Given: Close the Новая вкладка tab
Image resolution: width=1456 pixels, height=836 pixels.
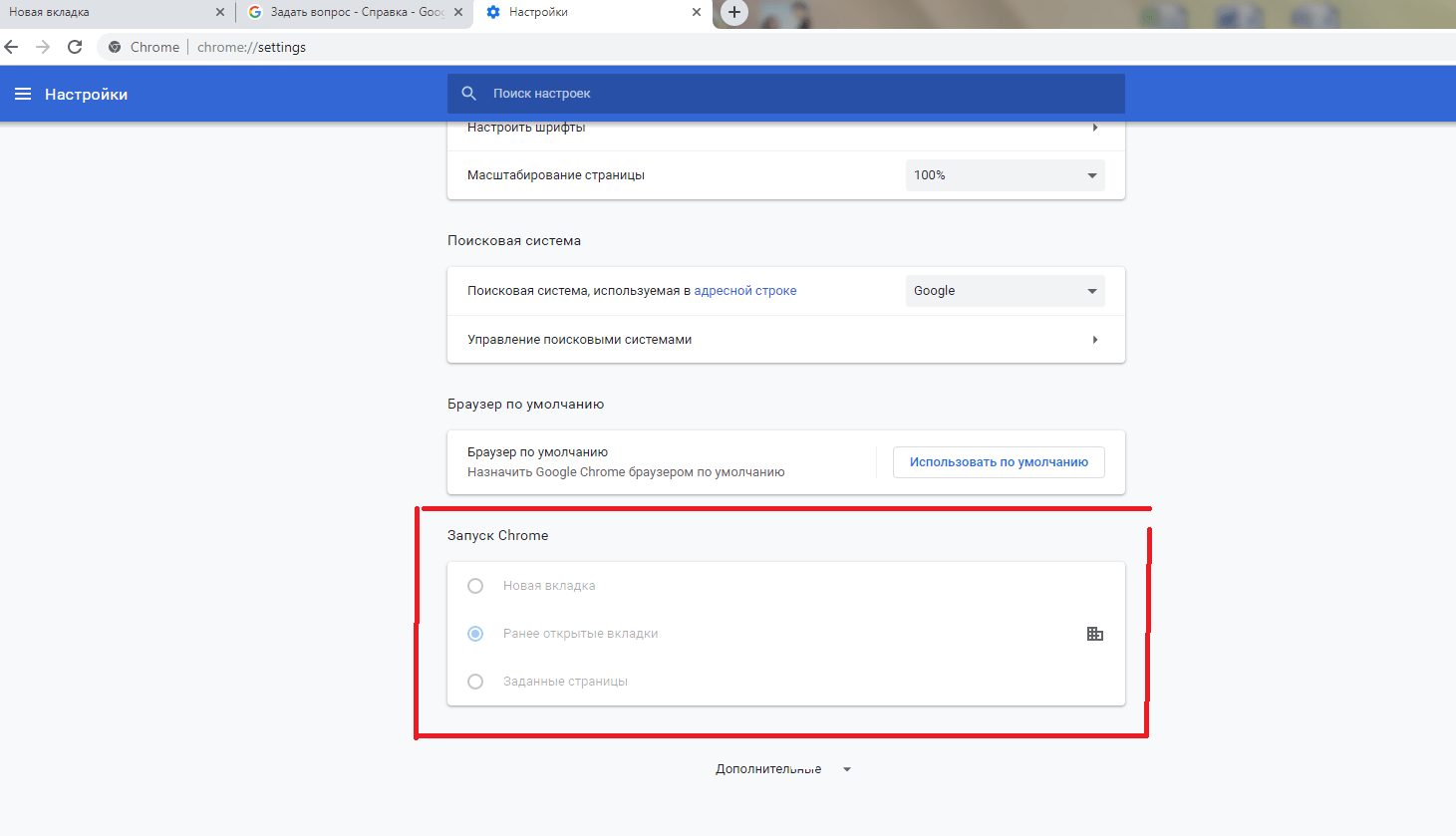Looking at the screenshot, I should pyautogui.click(x=220, y=12).
